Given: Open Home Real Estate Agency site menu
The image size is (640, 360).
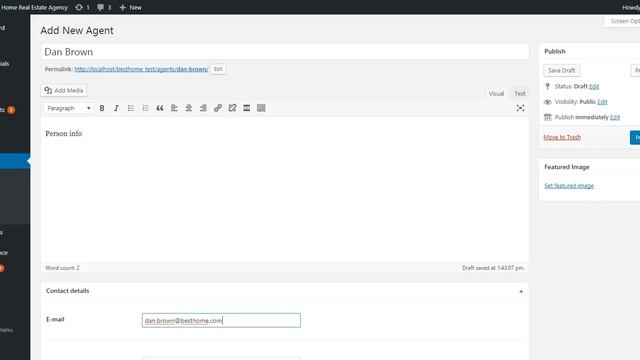Looking at the screenshot, I should point(34,7).
